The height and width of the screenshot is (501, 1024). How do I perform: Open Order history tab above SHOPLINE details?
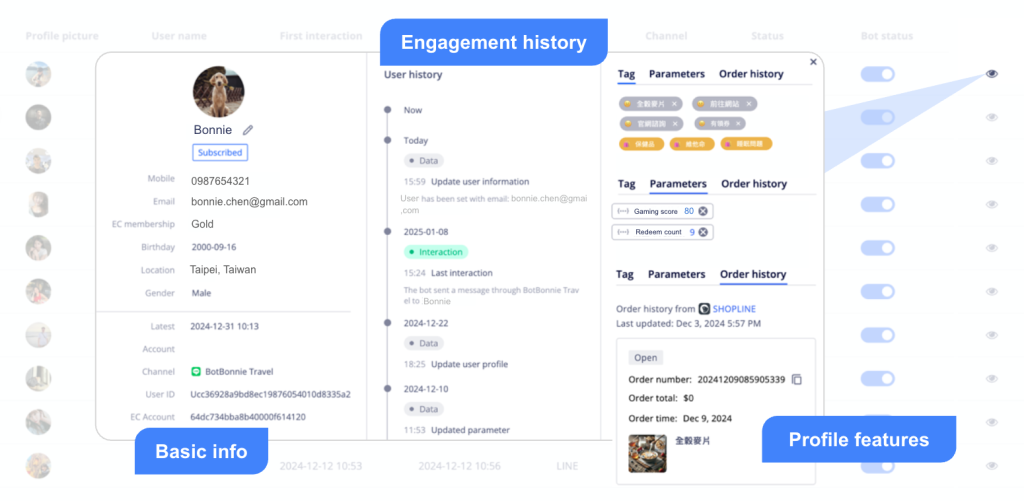point(753,274)
